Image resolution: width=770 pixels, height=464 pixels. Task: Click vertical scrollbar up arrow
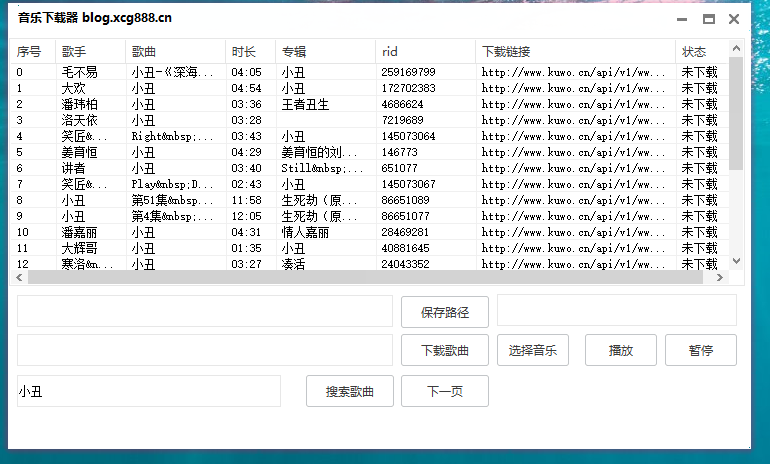tap(736, 48)
